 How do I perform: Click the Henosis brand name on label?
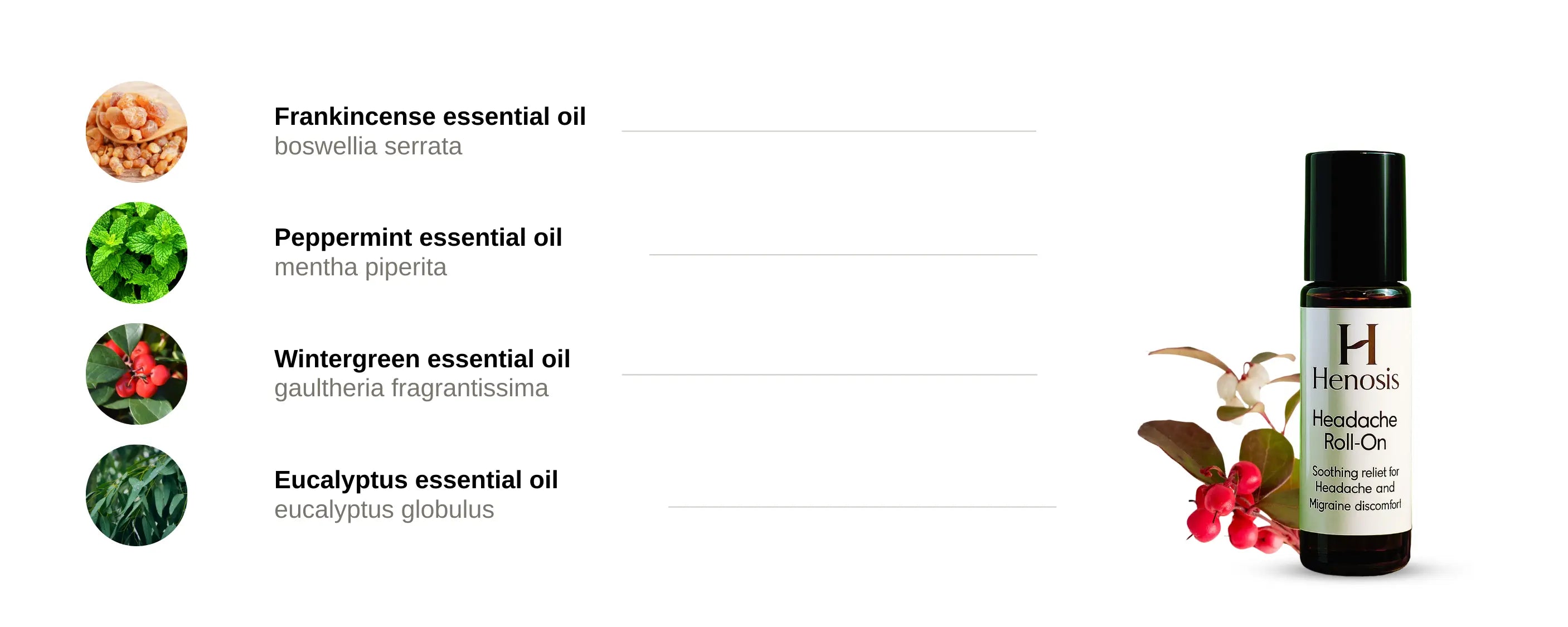(x=1356, y=380)
